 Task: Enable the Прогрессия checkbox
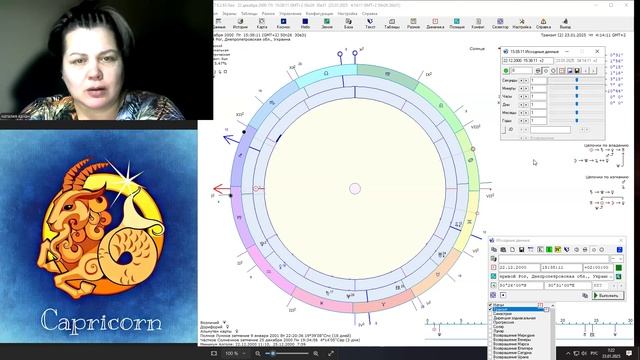(x=490, y=322)
